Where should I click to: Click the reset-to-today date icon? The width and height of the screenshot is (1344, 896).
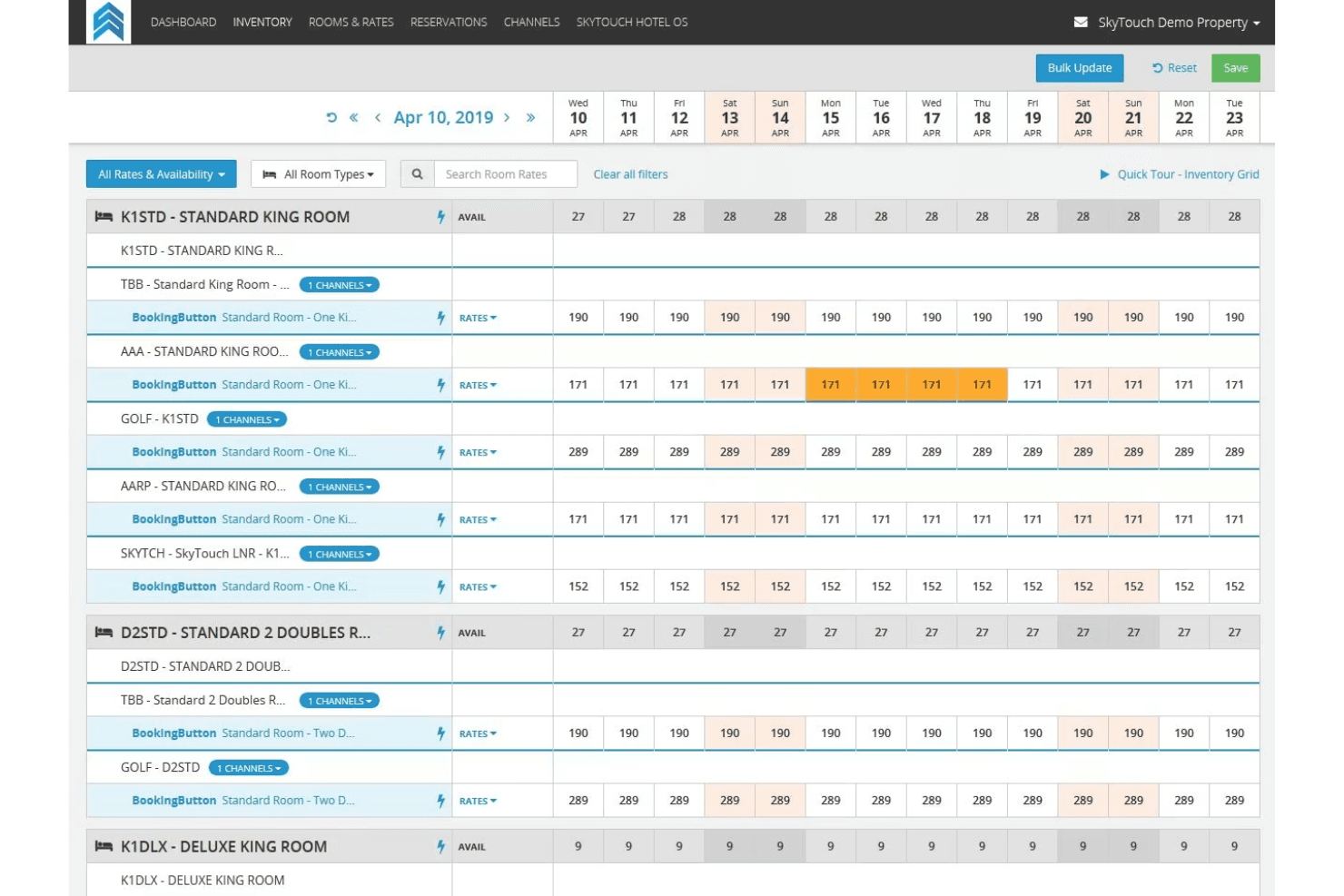[x=331, y=117]
